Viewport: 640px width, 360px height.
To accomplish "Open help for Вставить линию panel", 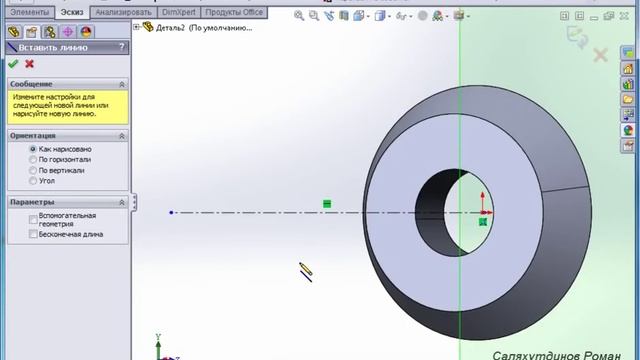I will tap(121, 47).
